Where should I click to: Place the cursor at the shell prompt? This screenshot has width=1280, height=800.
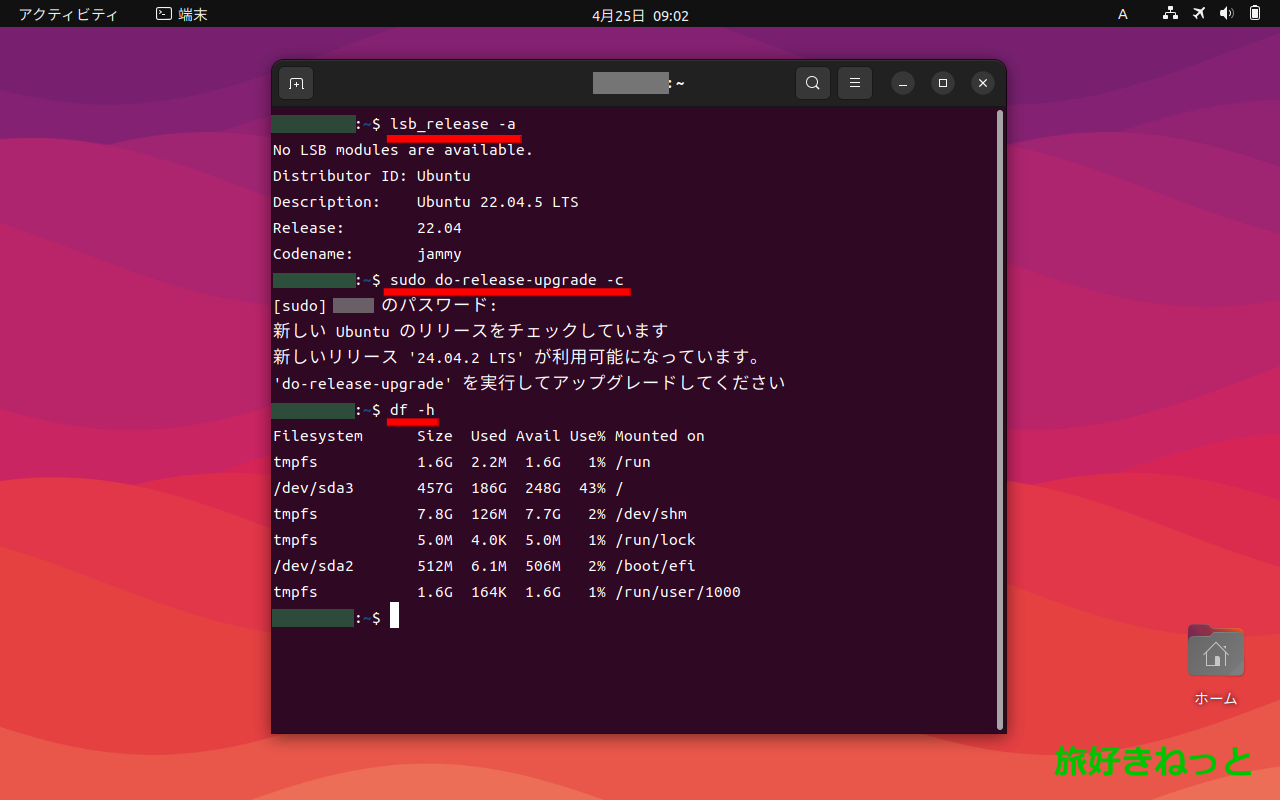tap(394, 616)
